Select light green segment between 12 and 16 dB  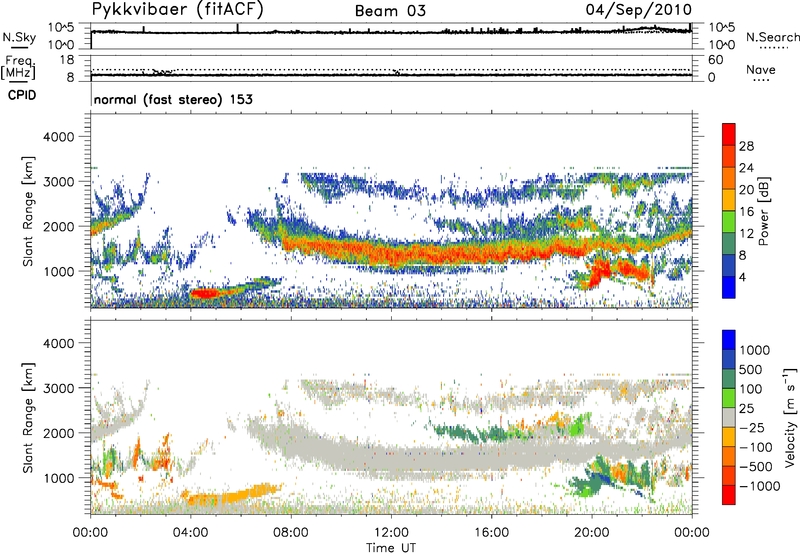(729, 222)
